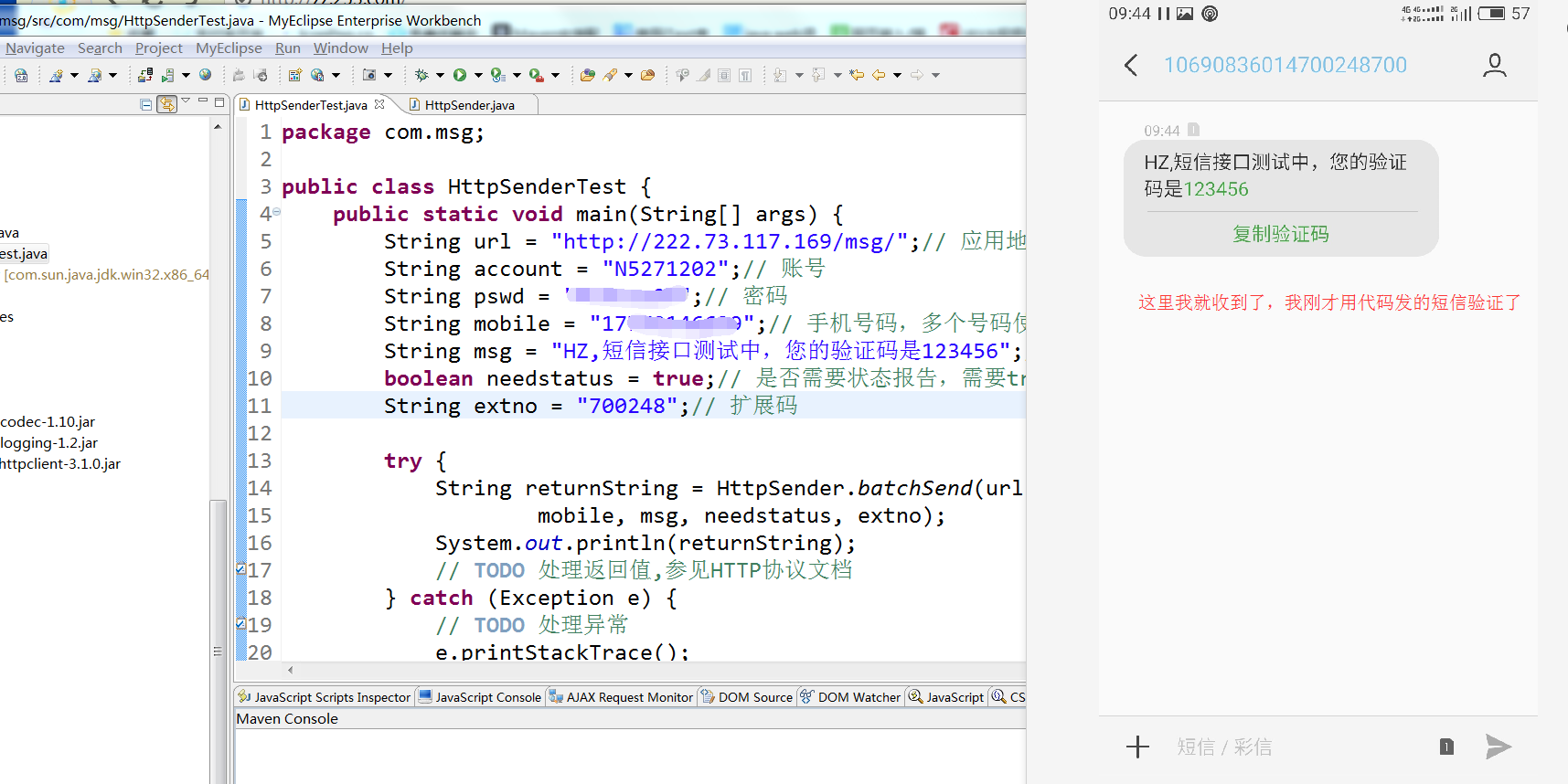Click the grey Forward arrow
Viewport: 1568px width, 784px height.
click(x=916, y=75)
